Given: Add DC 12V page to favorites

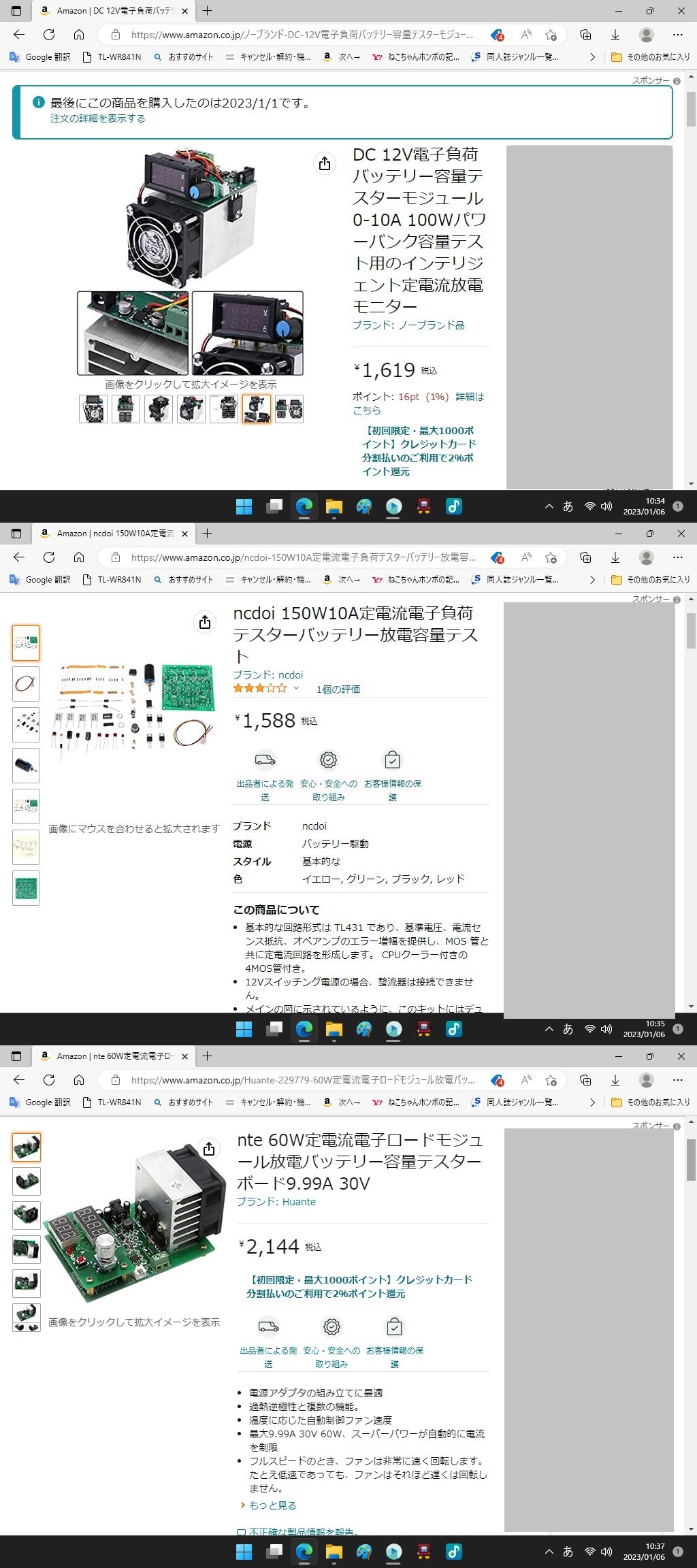Looking at the screenshot, I should (551, 35).
